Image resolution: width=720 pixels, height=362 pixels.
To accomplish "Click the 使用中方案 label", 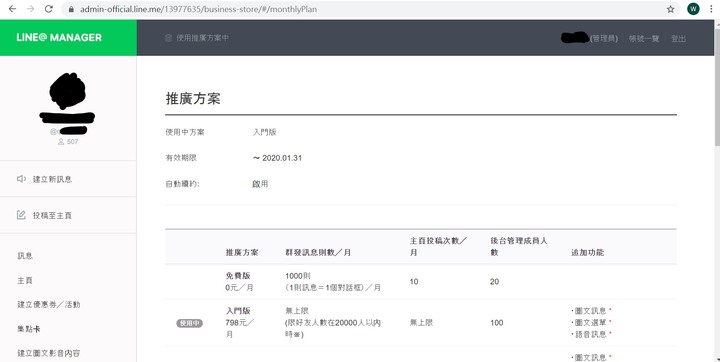I will [185, 132].
